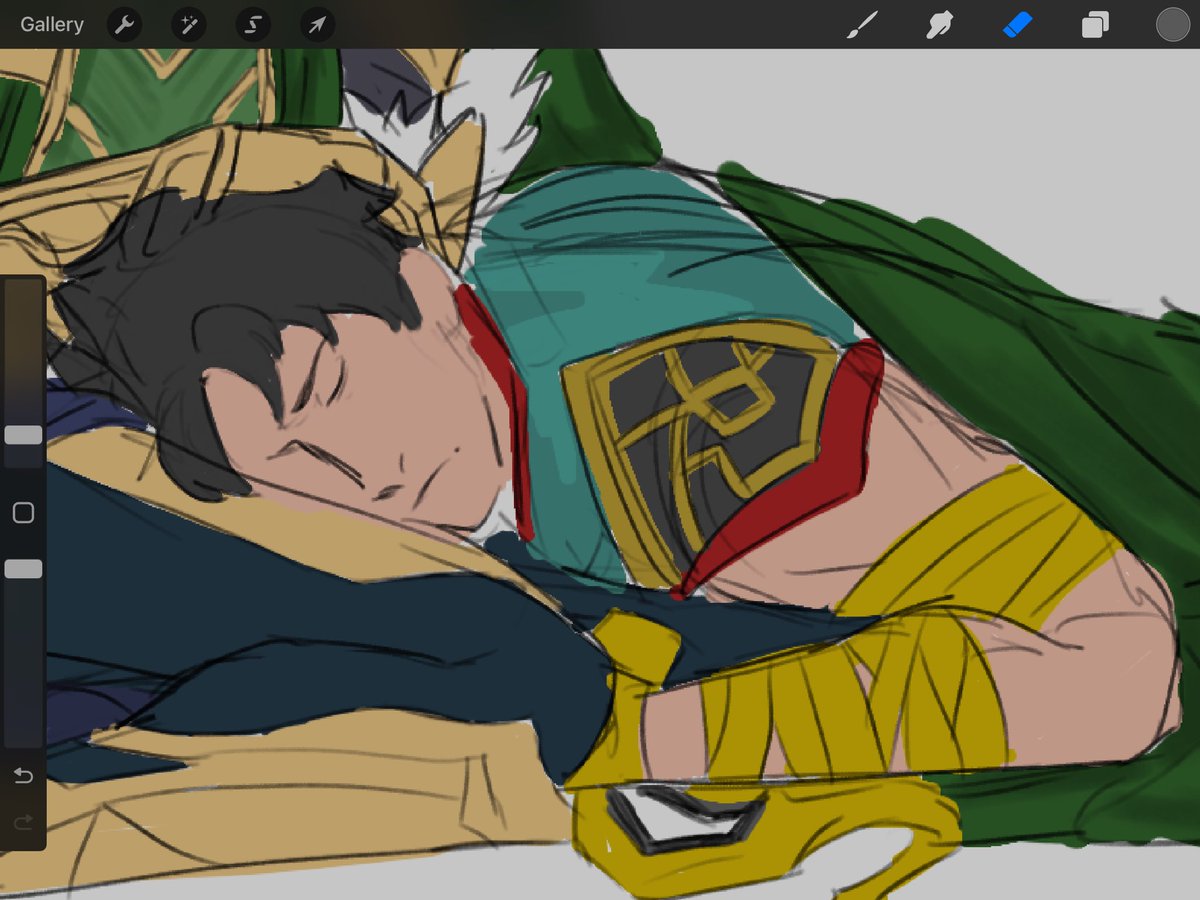This screenshot has width=1200, height=900.
Task: Tap redo in the sidebar
Action: [22, 823]
